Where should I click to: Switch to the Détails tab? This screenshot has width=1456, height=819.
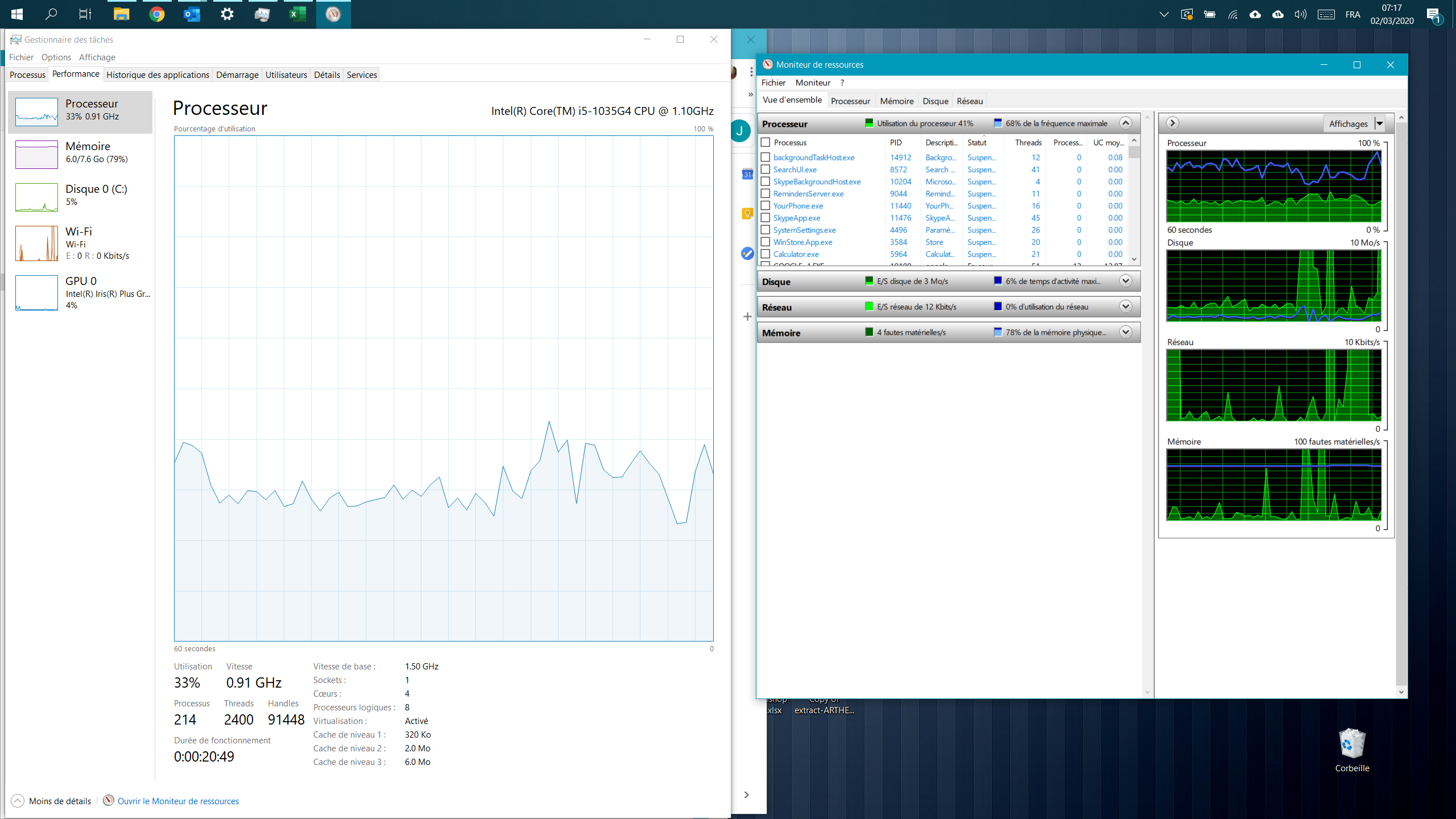pos(326,75)
